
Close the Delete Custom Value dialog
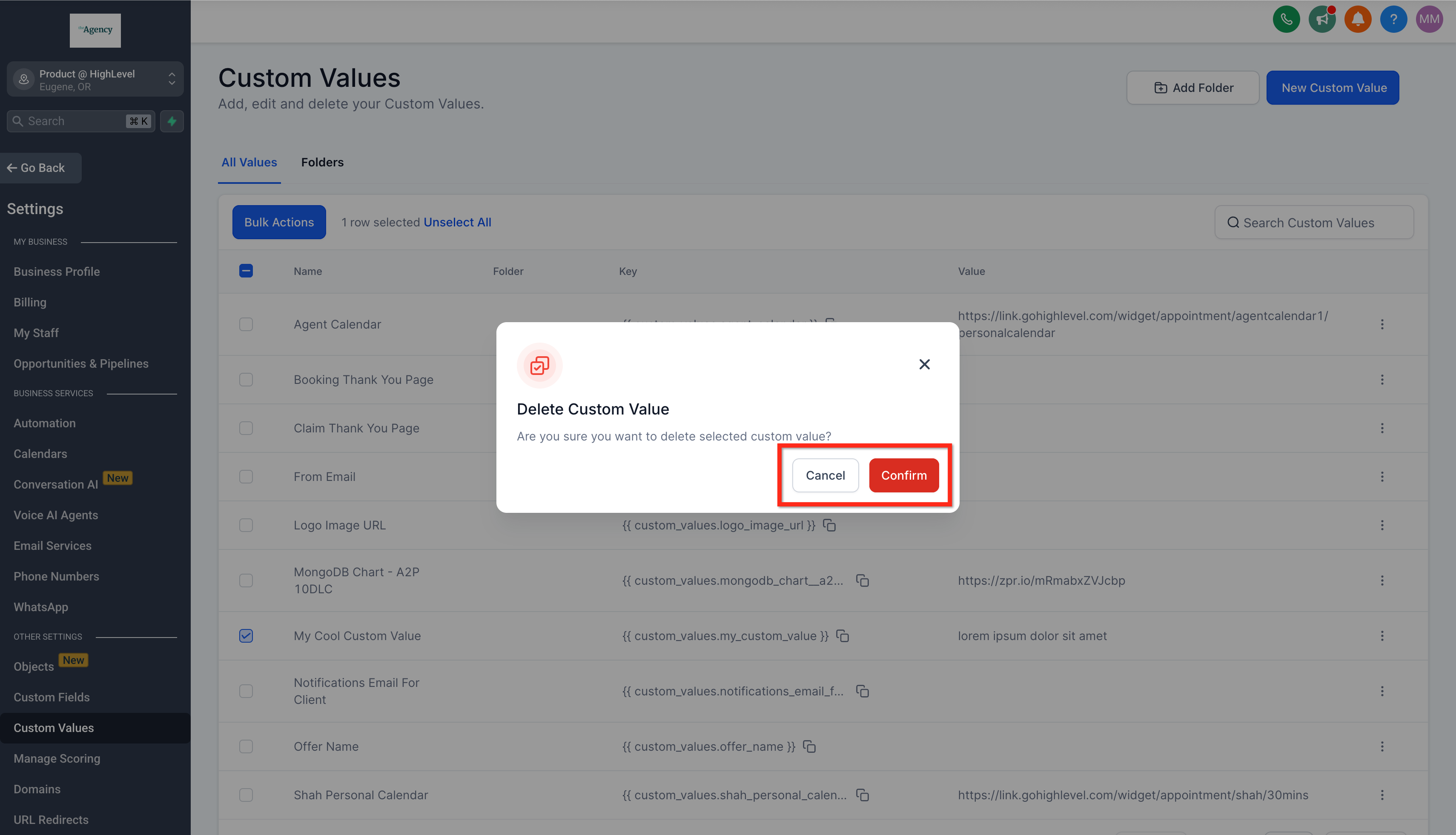tap(924, 364)
